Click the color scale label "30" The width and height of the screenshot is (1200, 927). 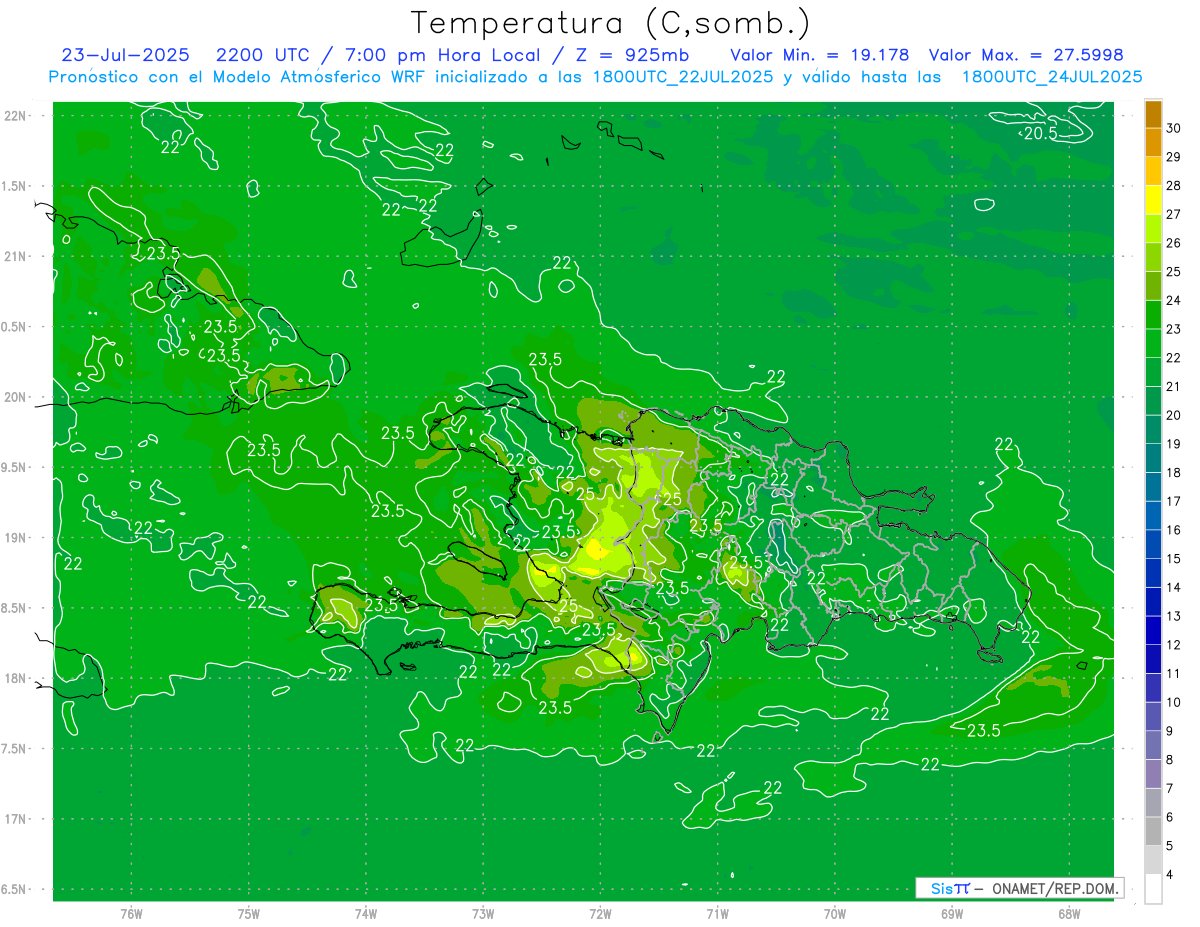(1173, 128)
